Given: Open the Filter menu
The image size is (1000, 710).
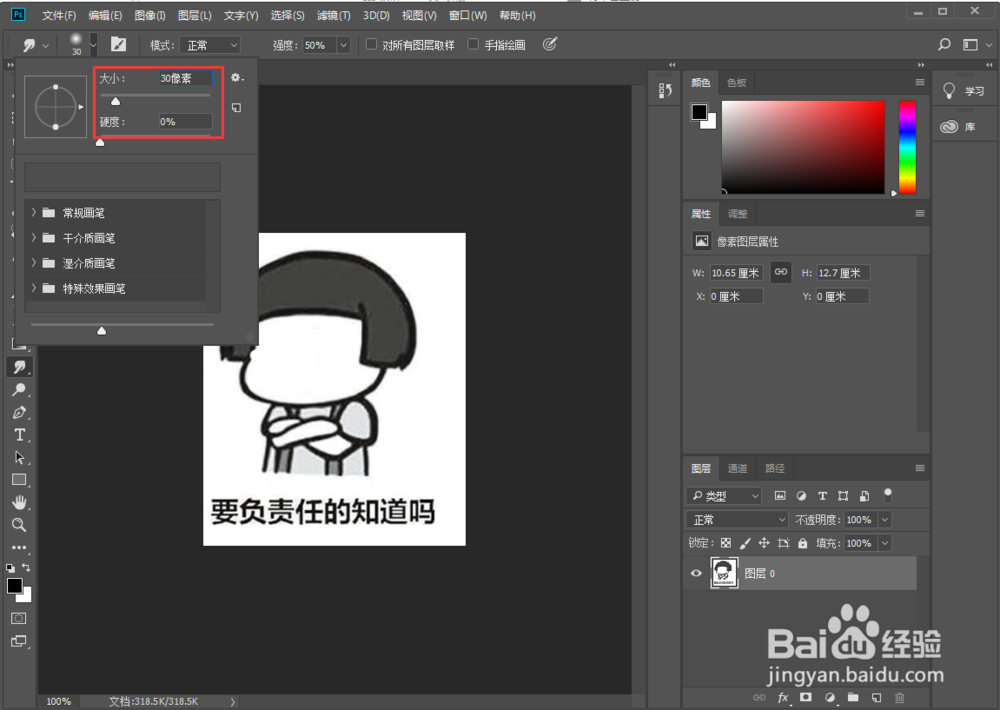Looking at the screenshot, I should click(x=334, y=15).
